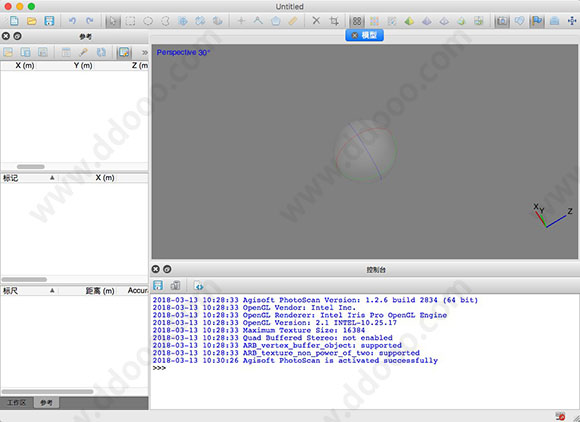Reset view with the blue arrows icon
Image resolution: width=580 pixels, height=422 pixels.
(x=572, y=21)
